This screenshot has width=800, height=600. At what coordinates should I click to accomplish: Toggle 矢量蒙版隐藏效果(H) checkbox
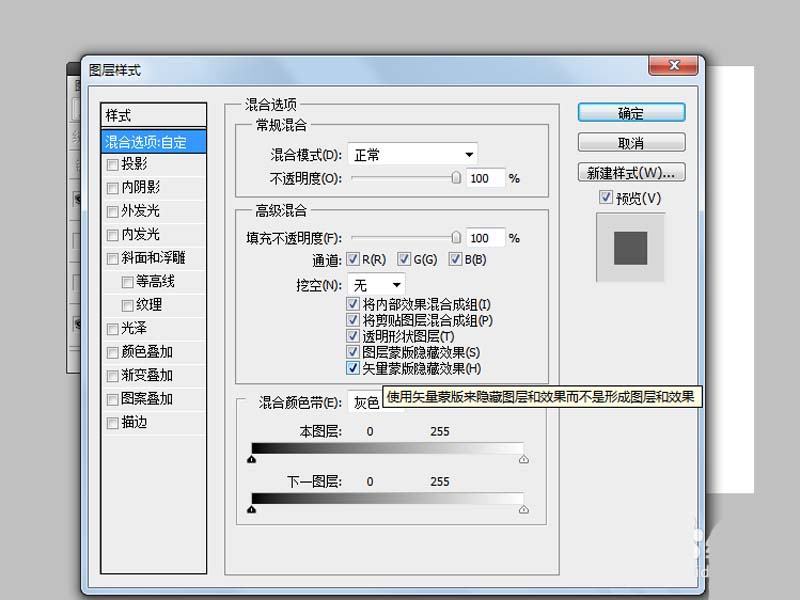pyautogui.click(x=353, y=368)
